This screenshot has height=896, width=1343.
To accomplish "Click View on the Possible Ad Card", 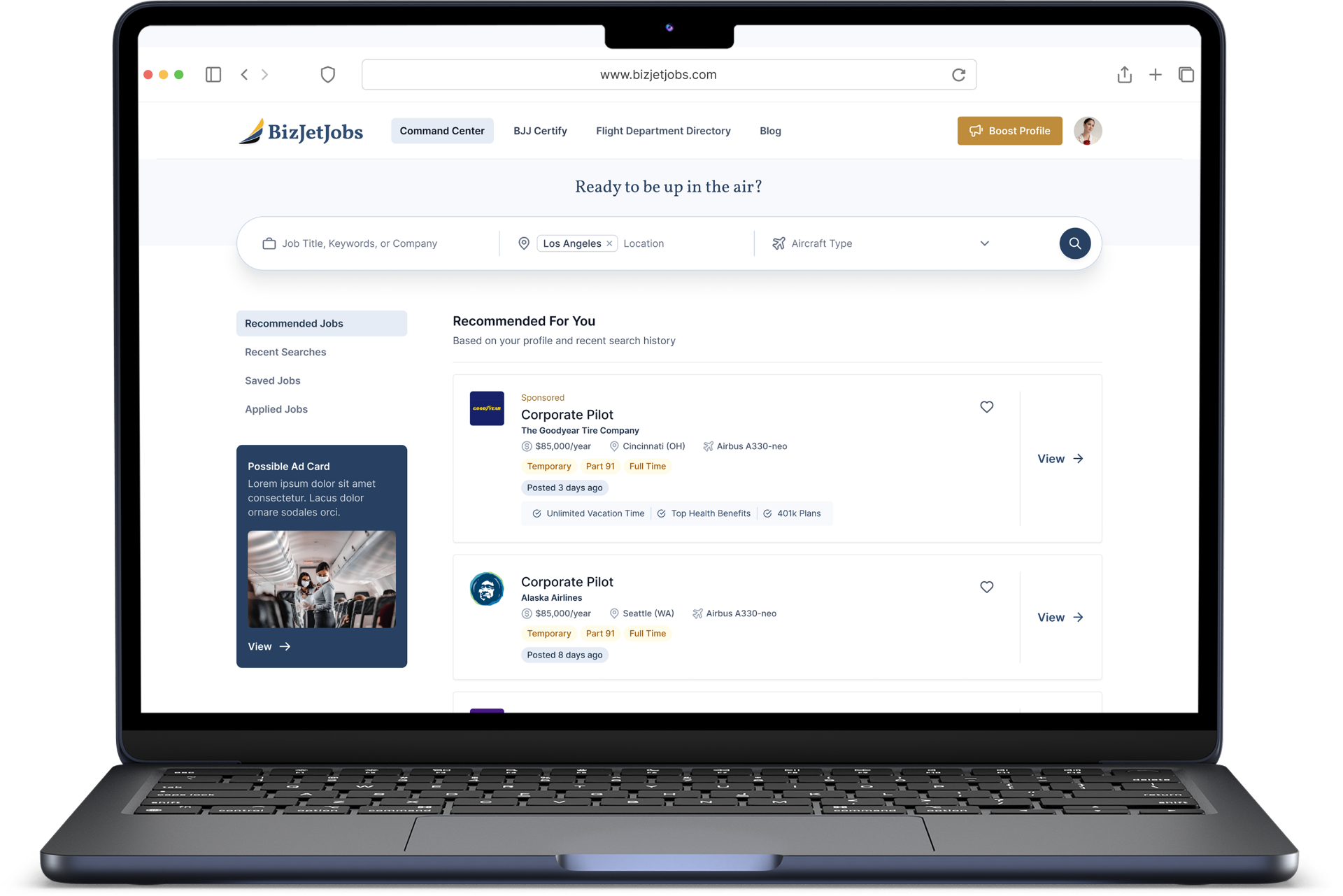I will click(x=269, y=646).
